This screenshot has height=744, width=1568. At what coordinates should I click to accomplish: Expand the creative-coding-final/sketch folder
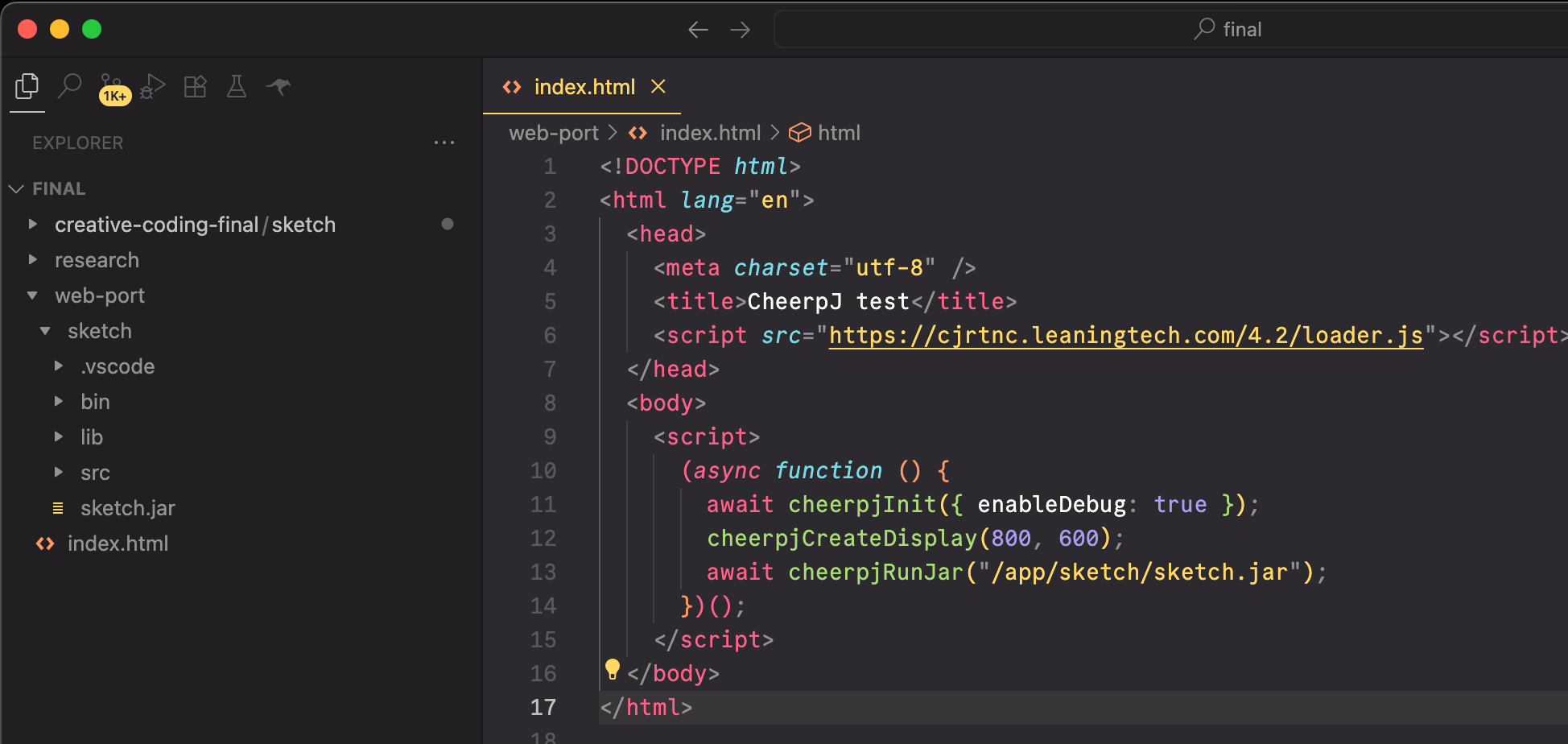(x=195, y=225)
